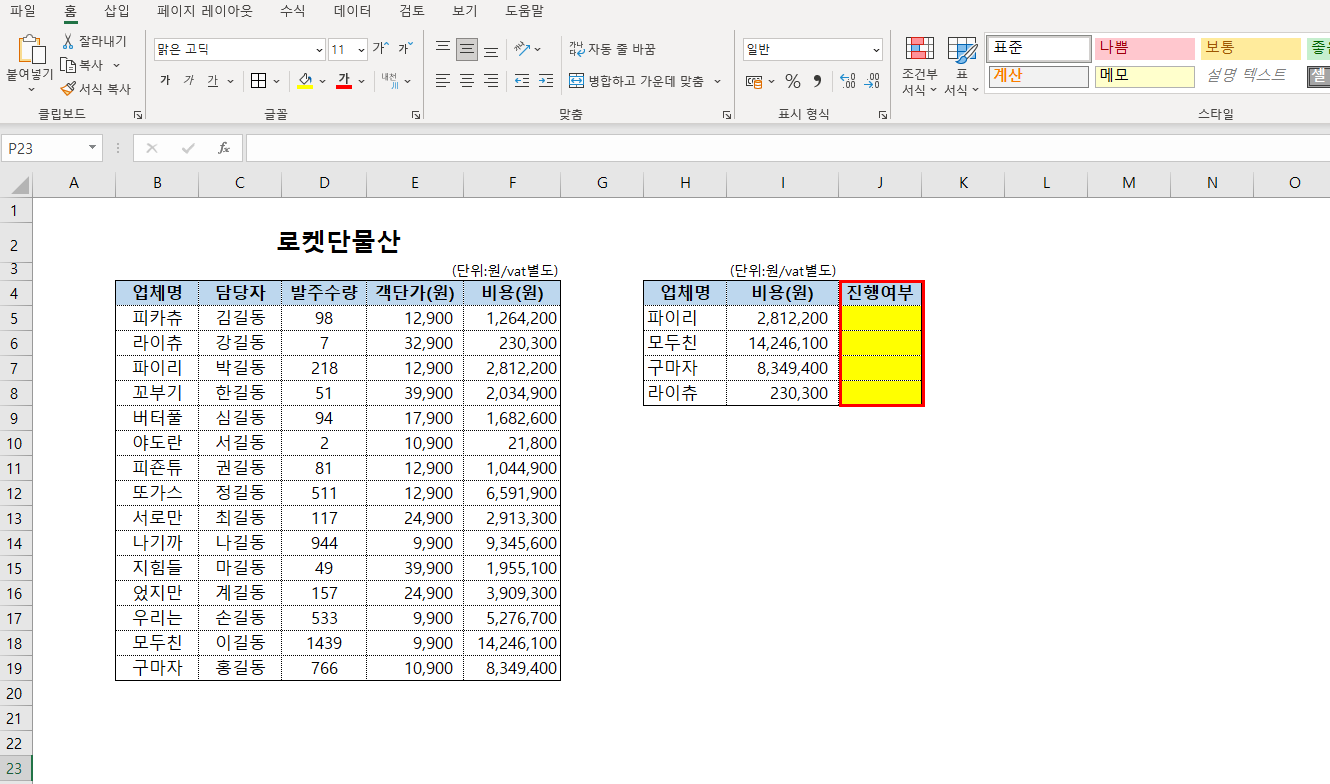Center text horizontally icon
1330x784 pixels.
coord(467,81)
